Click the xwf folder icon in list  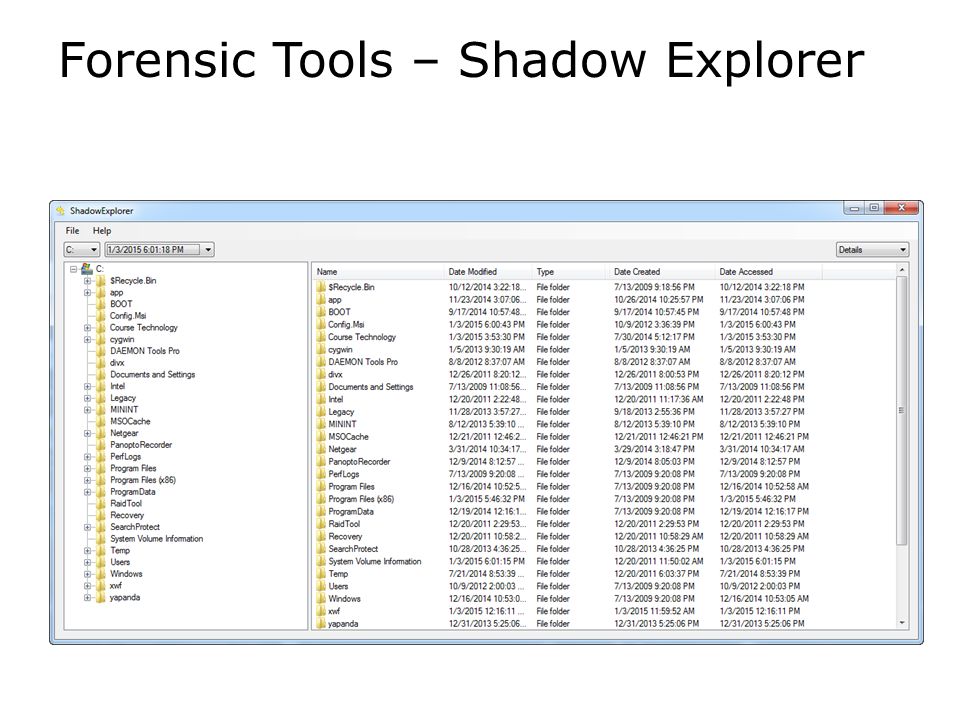(x=321, y=611)
